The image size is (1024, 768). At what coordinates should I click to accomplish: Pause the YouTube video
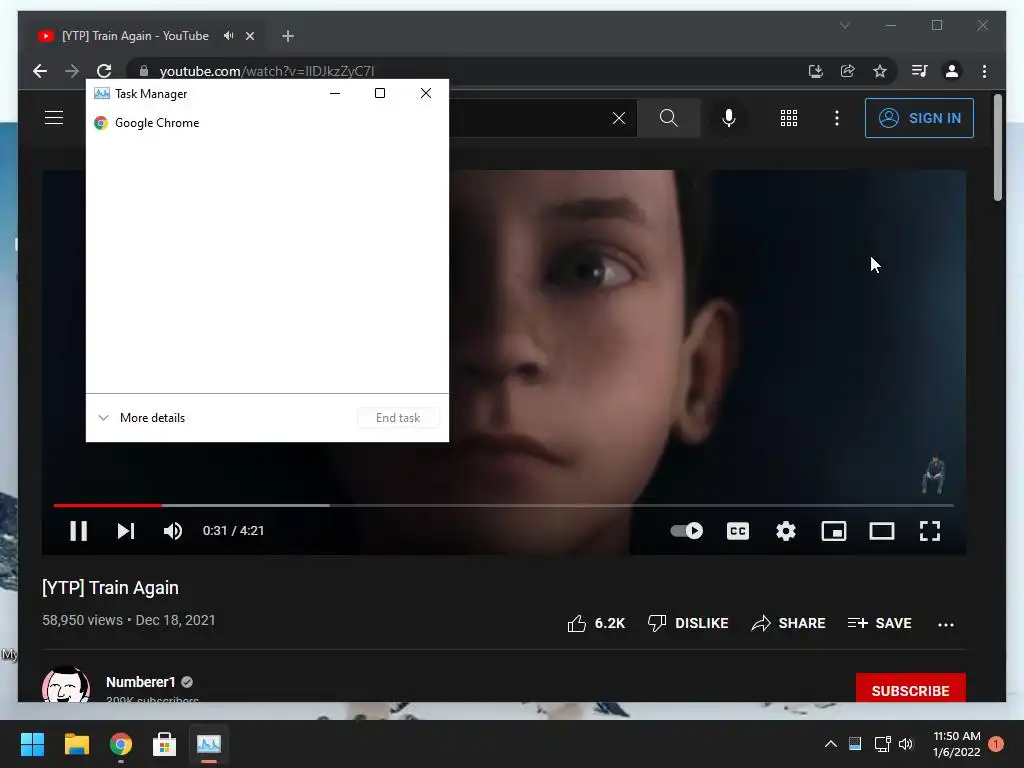coord(78,531)
